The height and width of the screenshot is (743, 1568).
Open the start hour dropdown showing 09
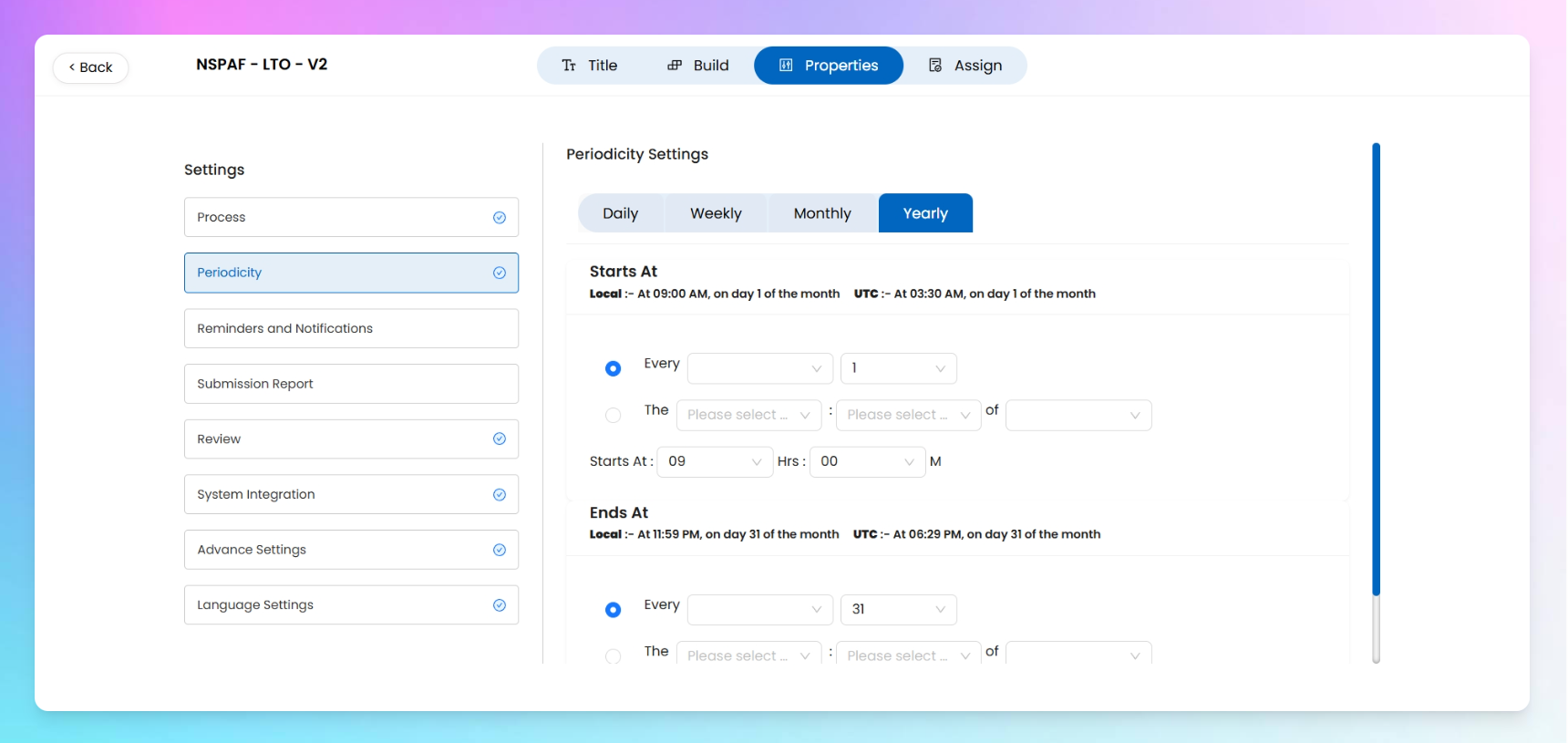pos(715,462)
